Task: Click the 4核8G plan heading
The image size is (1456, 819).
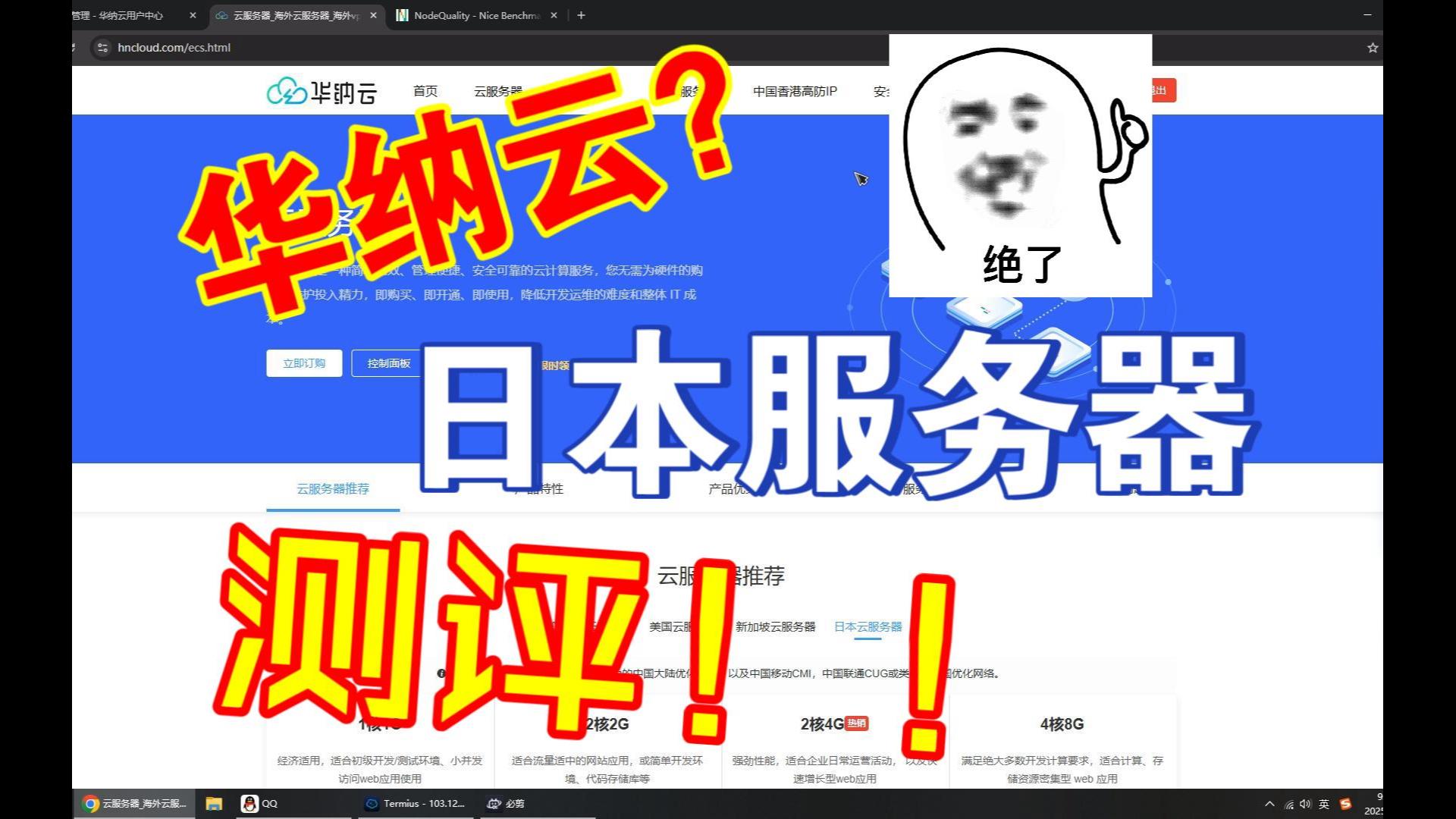Action: pyautogui.click(x=1062, y=724)
